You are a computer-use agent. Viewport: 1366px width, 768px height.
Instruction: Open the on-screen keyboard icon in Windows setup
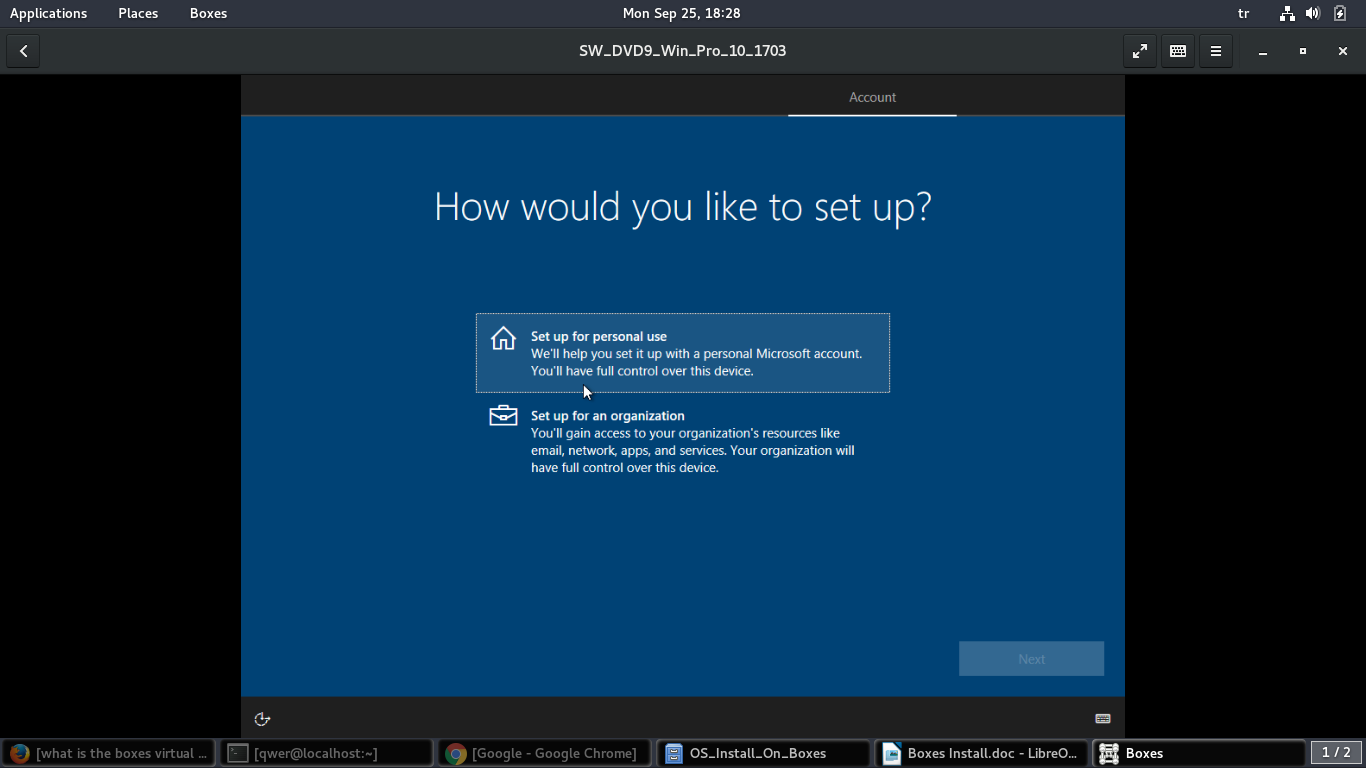click(x=1103, y=719)
